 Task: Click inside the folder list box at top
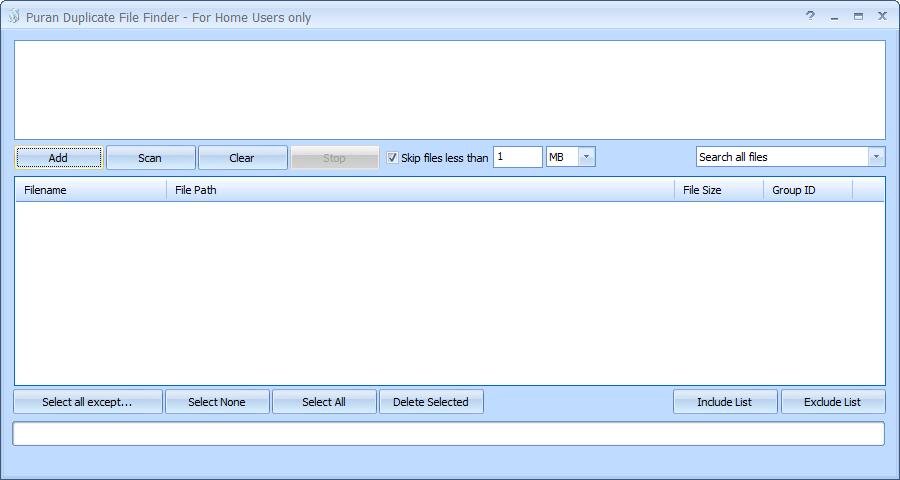click(450, 90)
